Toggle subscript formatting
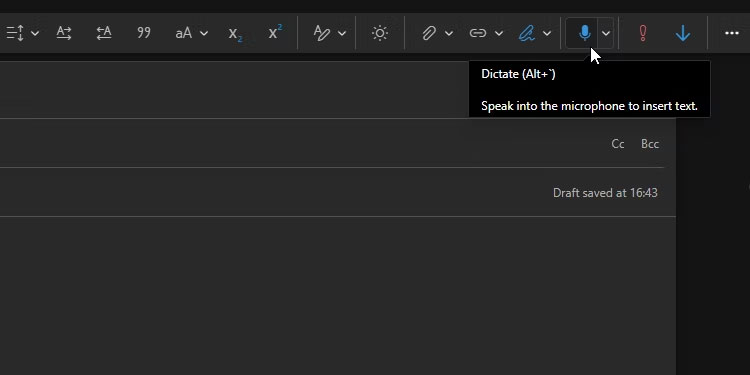The height and width of the screenshot is (375, 750). tap(235, 33)
